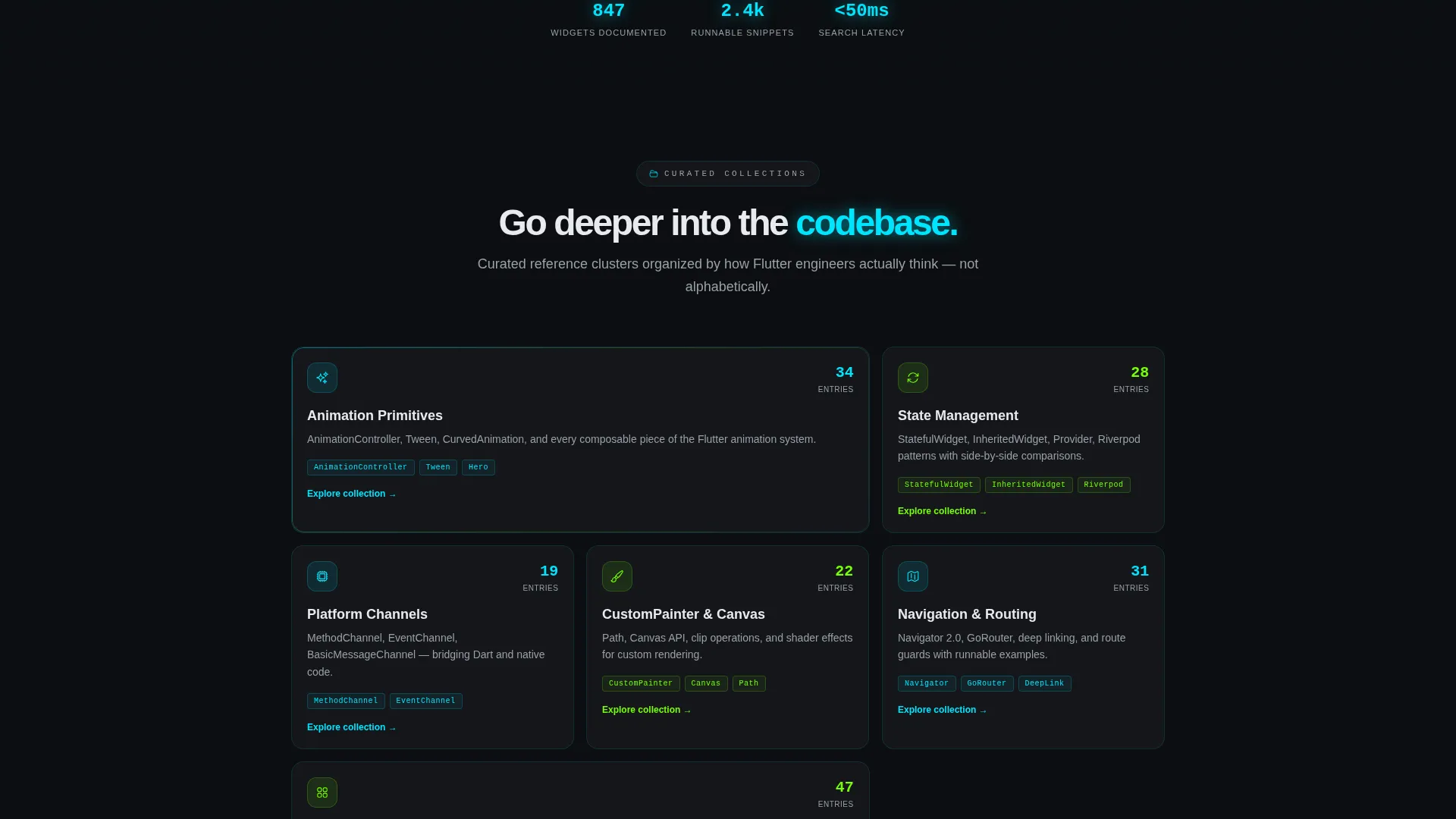Click the folder icon in Curated Collections badge
The image size is (1456, 819).
(654, 174)
